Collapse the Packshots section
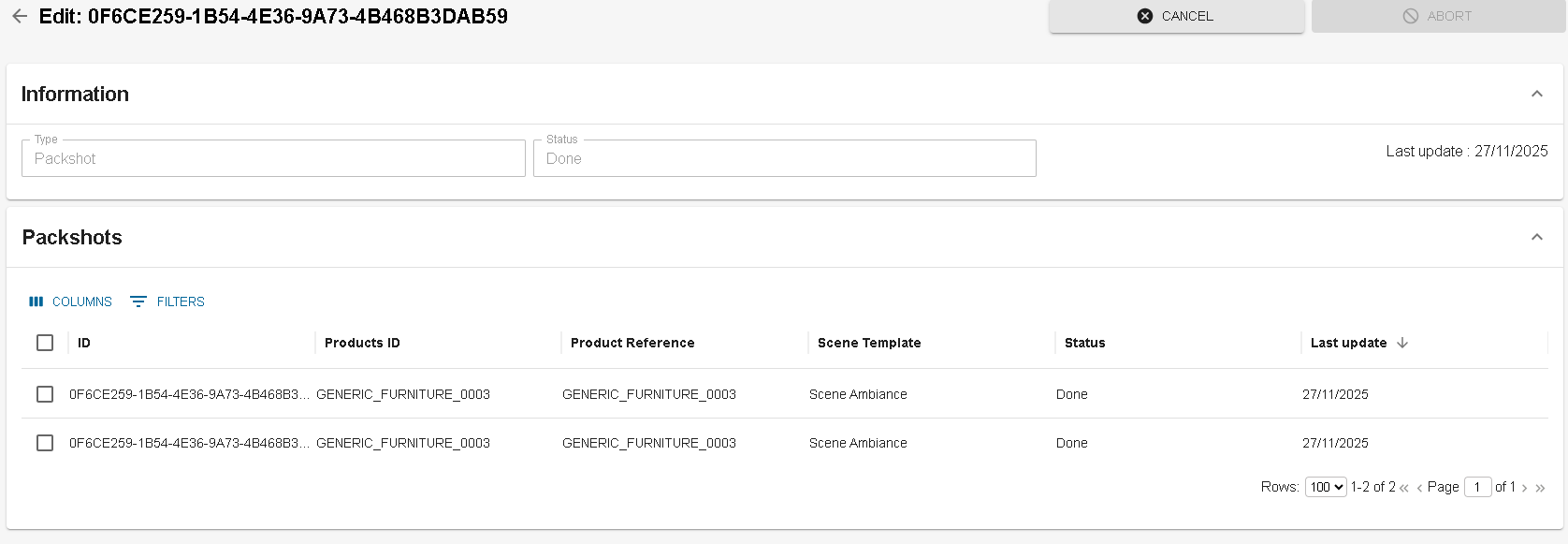1568x544 pixels. (1536, 237)
